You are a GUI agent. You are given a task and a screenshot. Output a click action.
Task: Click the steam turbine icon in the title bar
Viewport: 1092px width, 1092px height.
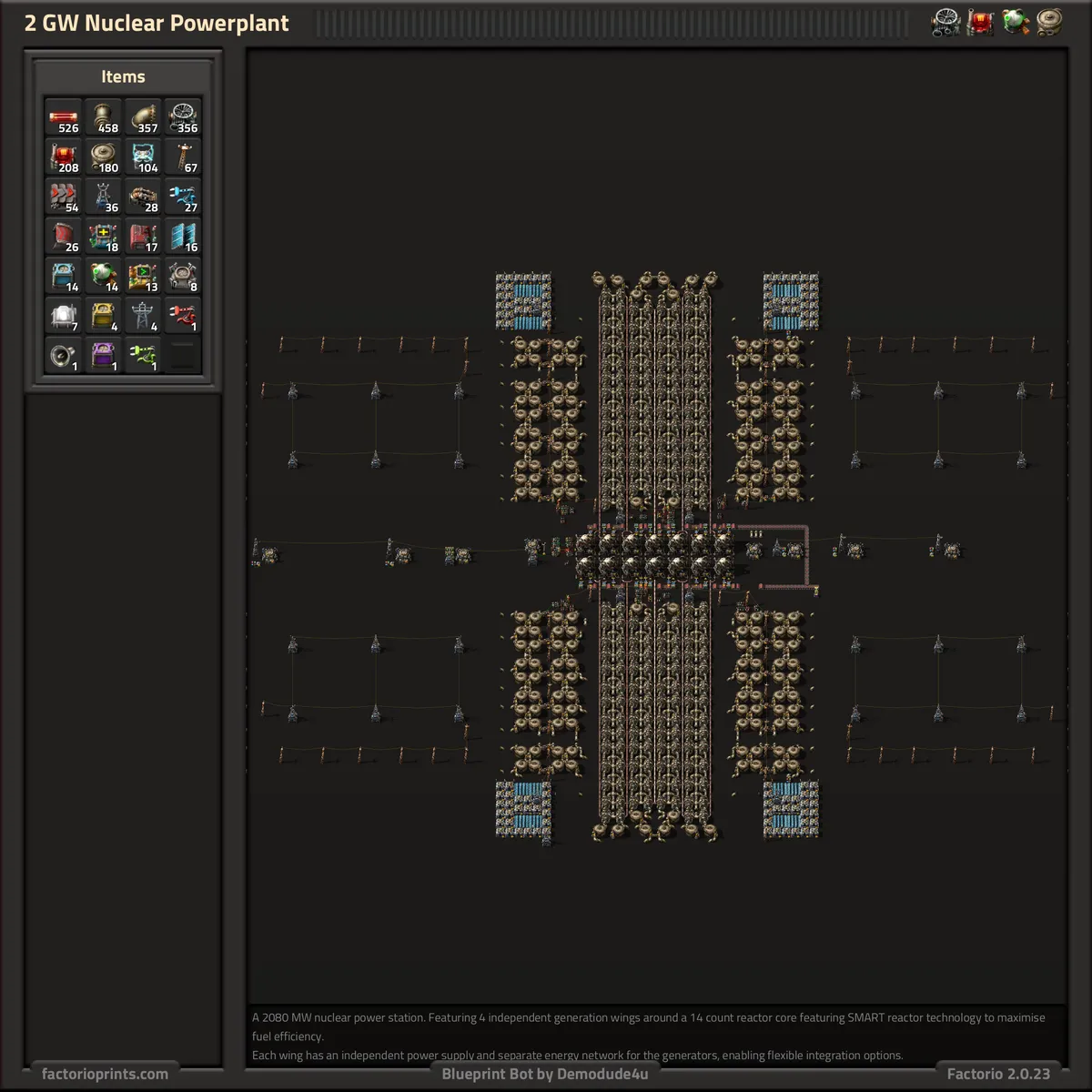pos(946,23)
